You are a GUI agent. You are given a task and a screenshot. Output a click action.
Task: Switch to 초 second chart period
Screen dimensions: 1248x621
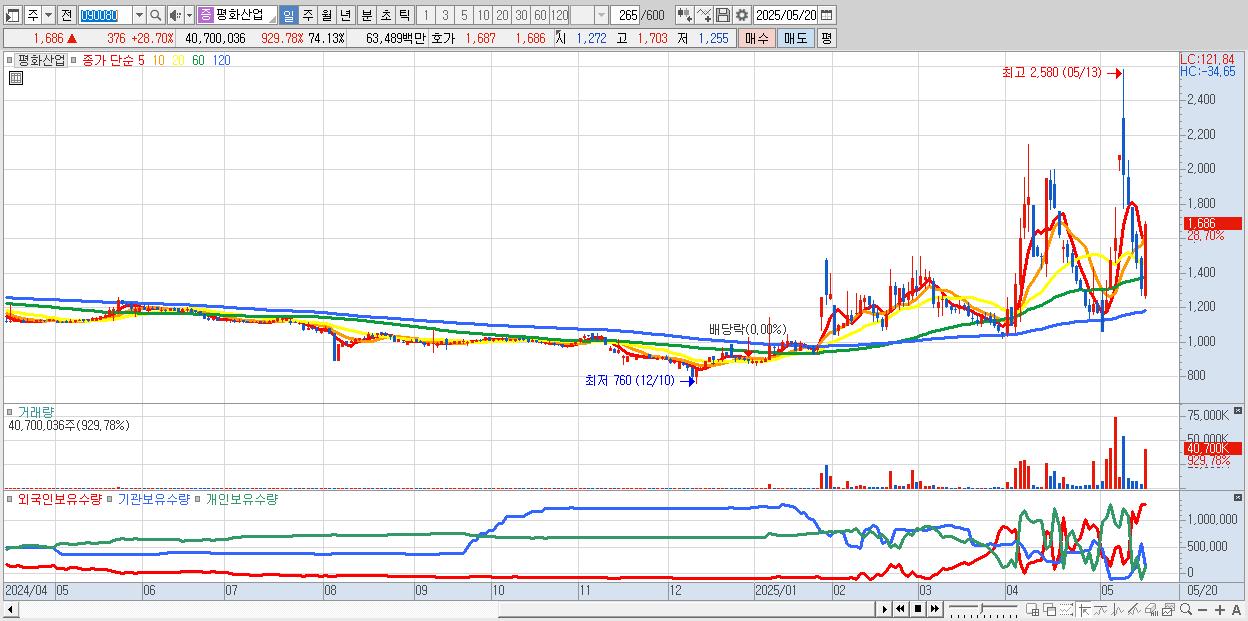coord(385,15)
